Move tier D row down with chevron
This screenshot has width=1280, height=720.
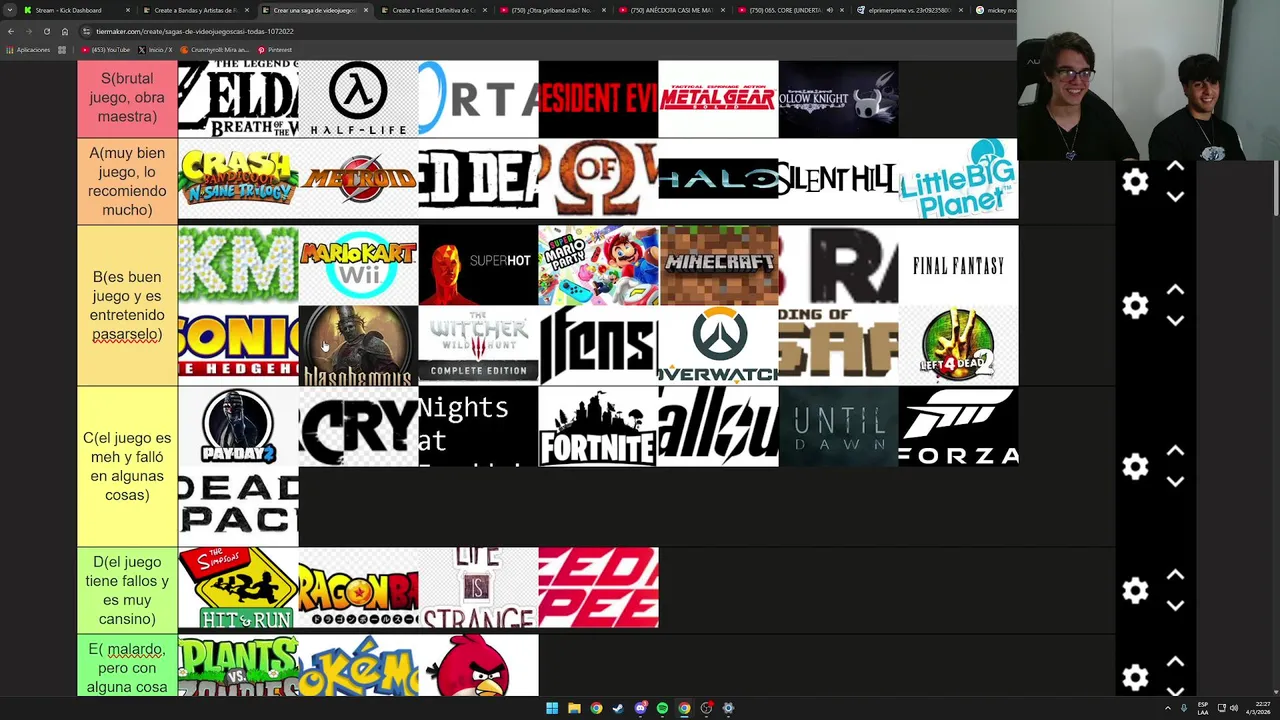[1175, 606]
